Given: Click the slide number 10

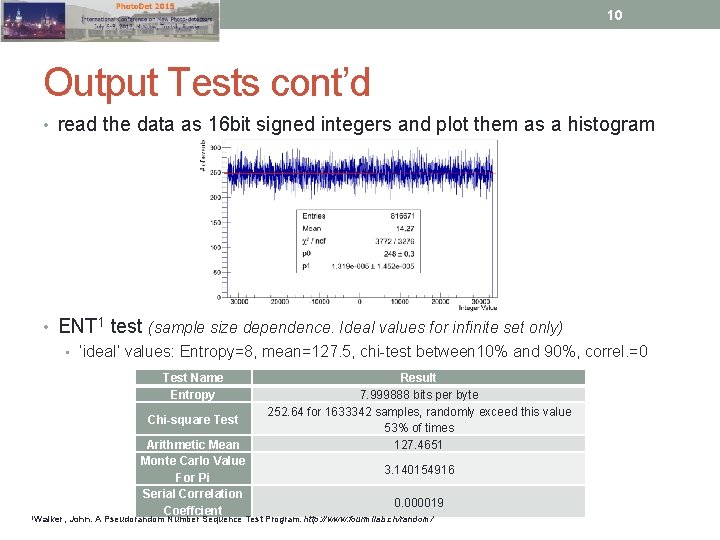Looking at the screenshot, I should coord(614,15).
